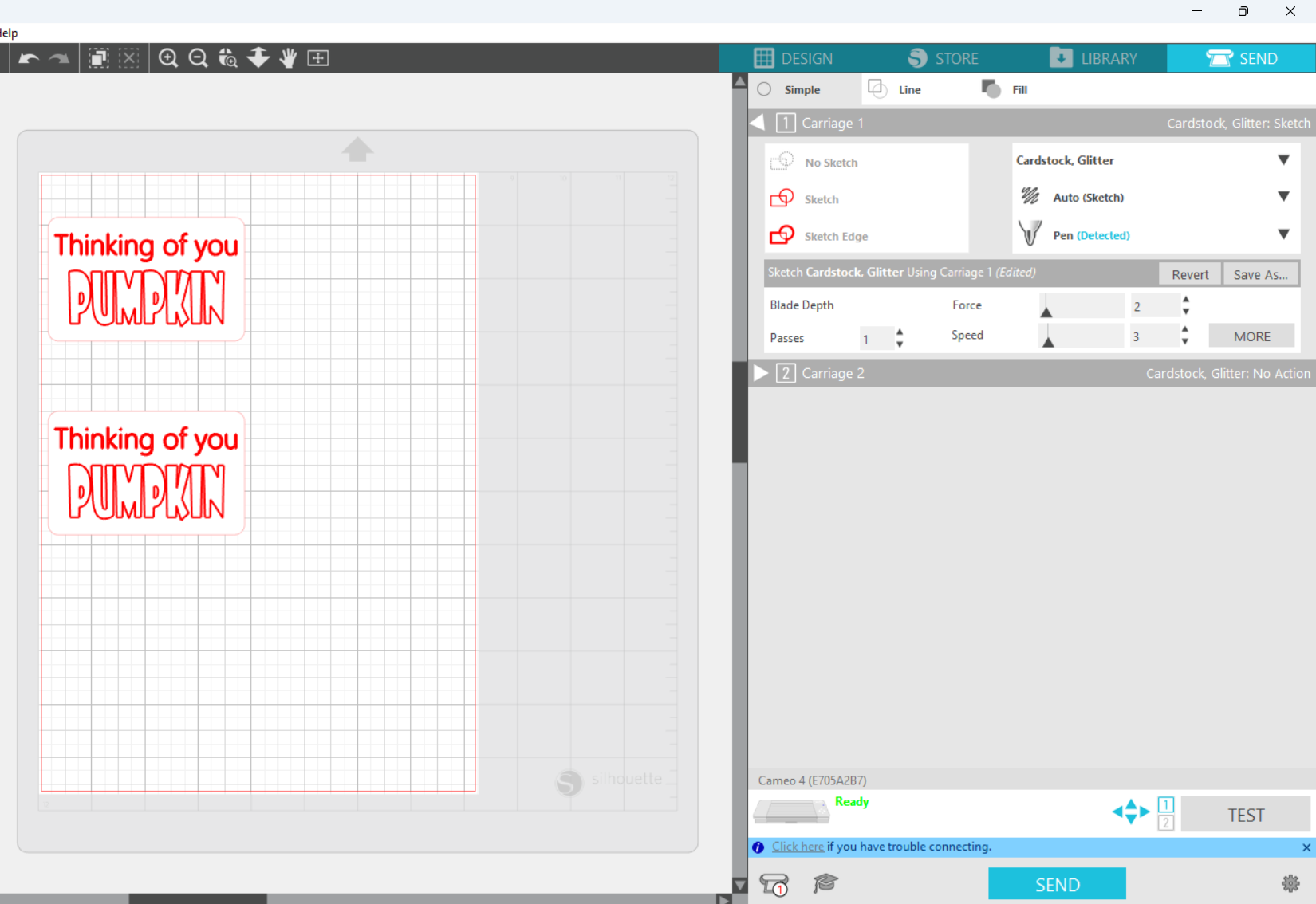The width and height of the screenshot is (1316, 904).
Task: Decrease the Speed value
Action: (x=1186, y=342)
